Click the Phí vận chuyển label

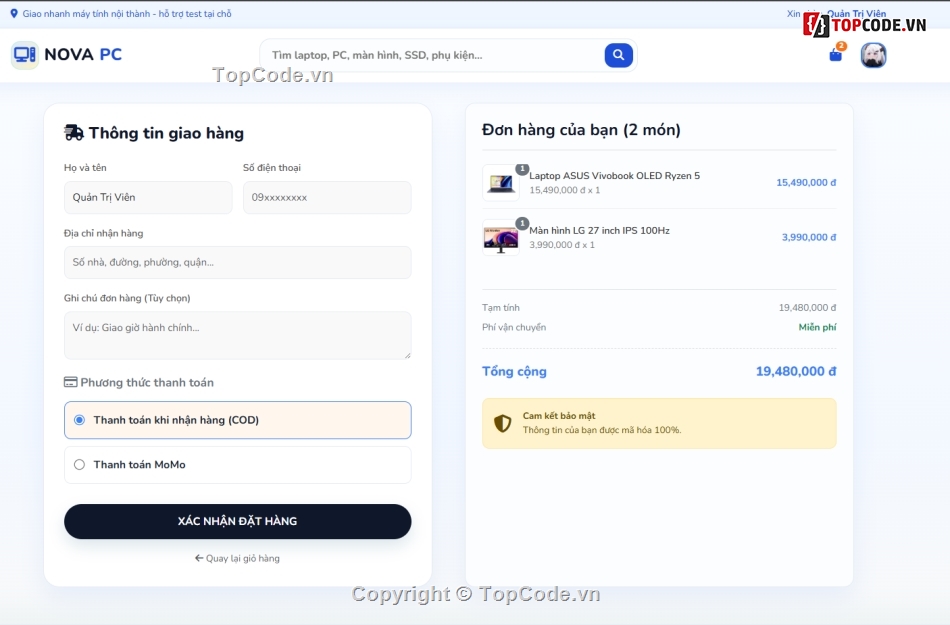(x=514, y=327)
